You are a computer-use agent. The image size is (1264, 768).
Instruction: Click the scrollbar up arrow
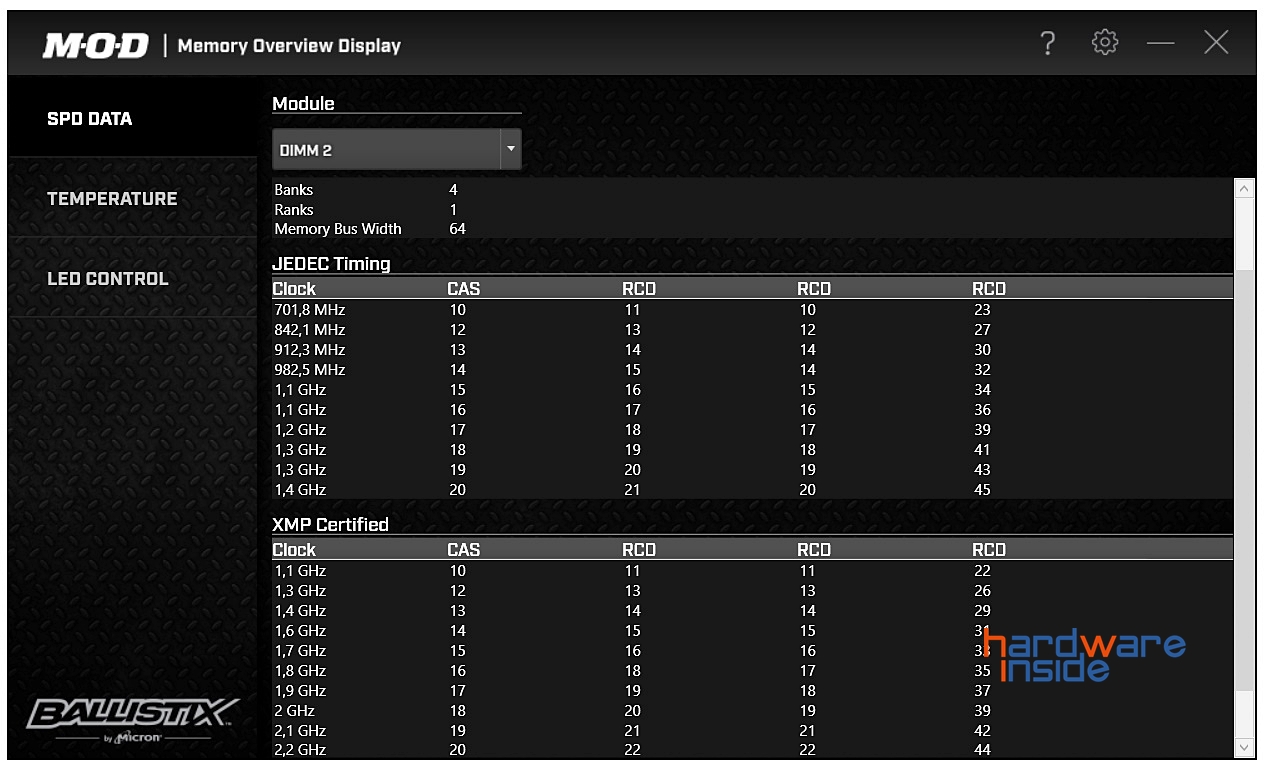(1244, 188)
